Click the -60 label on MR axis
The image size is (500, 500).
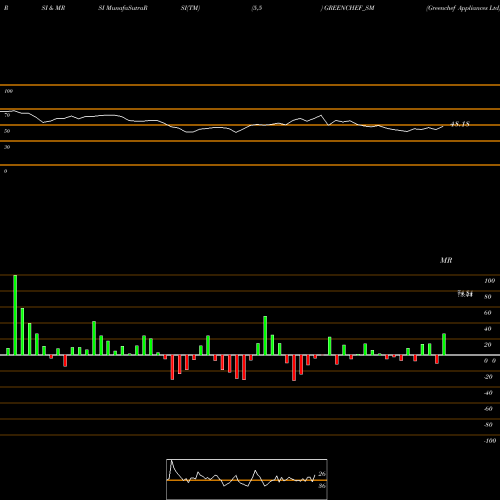pyautogui.click(x=488, y=409)
